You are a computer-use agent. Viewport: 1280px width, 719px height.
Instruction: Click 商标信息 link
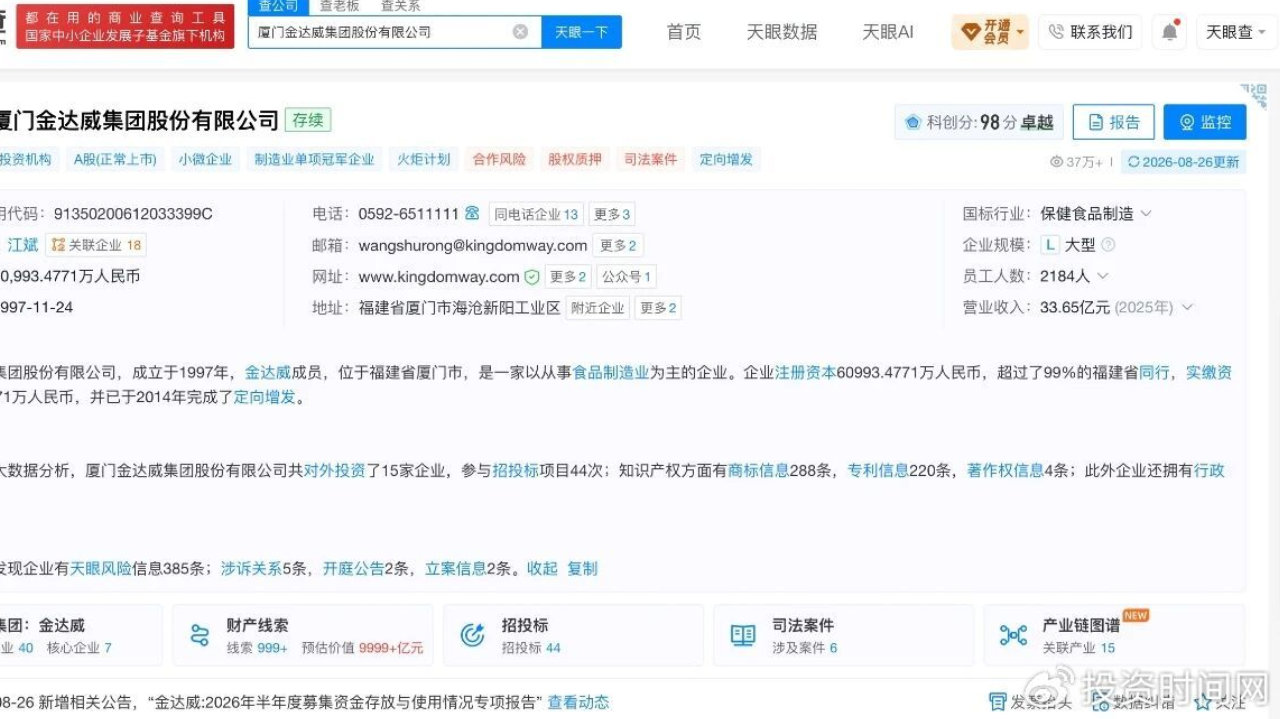point(758,470)
